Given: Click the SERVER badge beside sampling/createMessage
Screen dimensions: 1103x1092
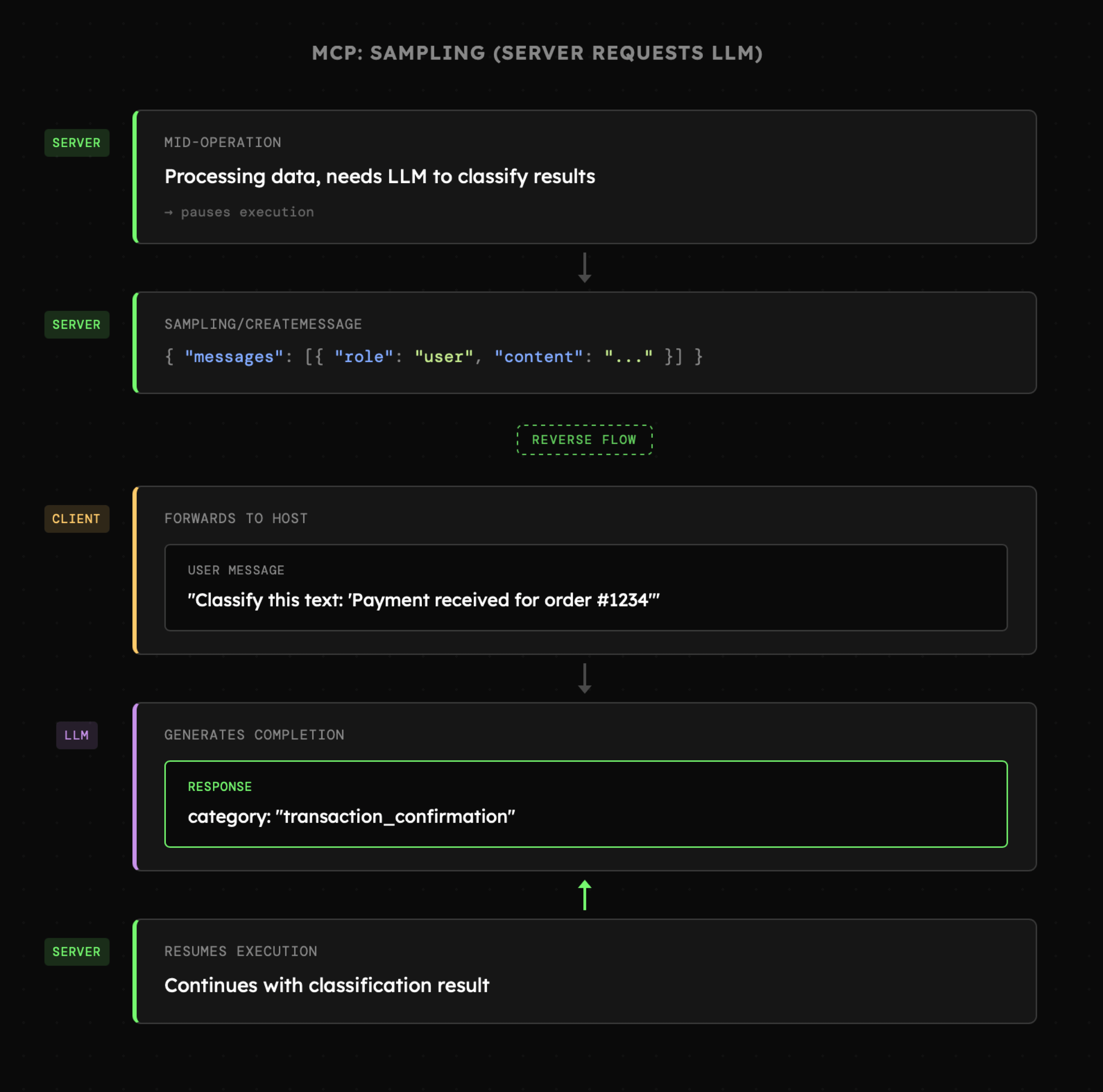Looking at the screenshot, I should click(76, 324).
